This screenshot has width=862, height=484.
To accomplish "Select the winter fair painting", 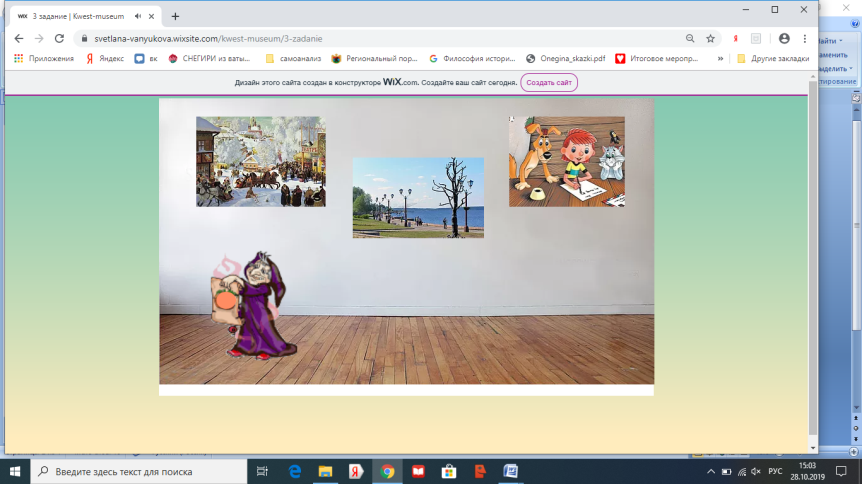I will pos(261,162).
